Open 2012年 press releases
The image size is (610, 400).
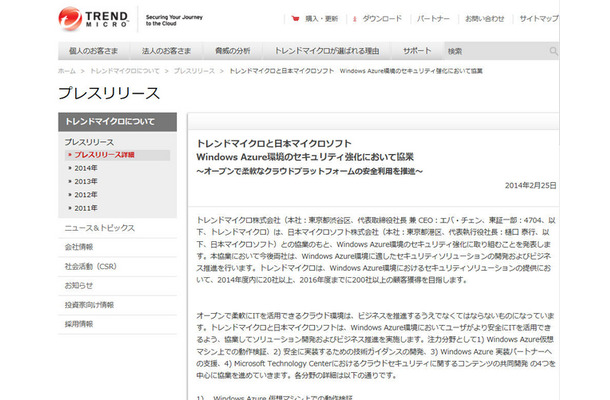(x=86, y=195)
